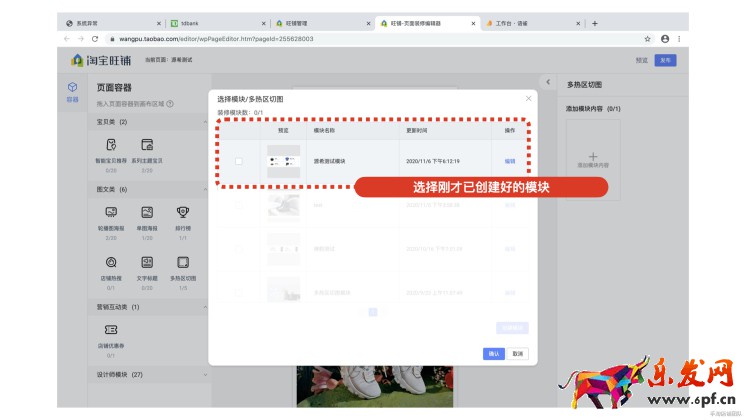Choose the 单图海报 single image icon
The height and width of the screenshot is (420, 746).
[147, 212]
